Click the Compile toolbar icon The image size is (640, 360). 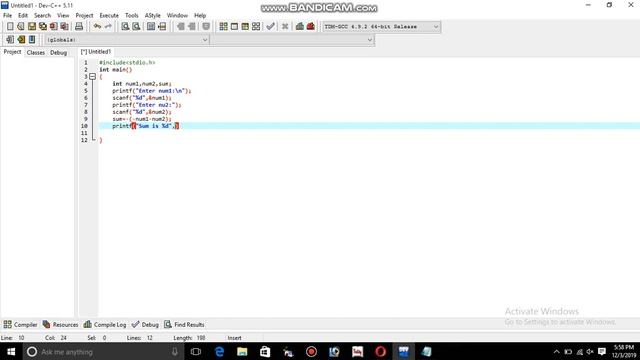pyautogui.click(x=223, y=27)
